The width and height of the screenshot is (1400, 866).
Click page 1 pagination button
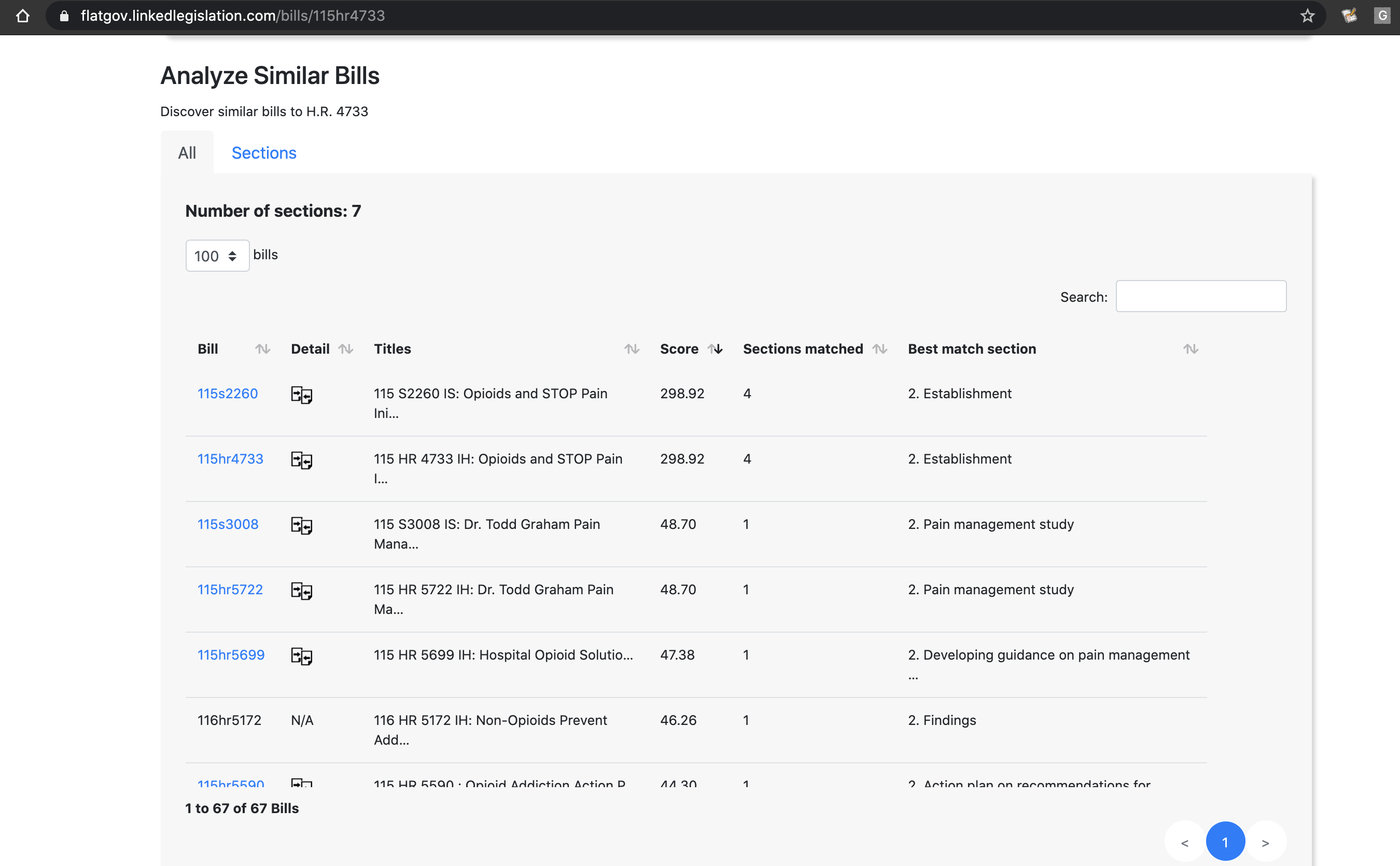coord(1225,842)
